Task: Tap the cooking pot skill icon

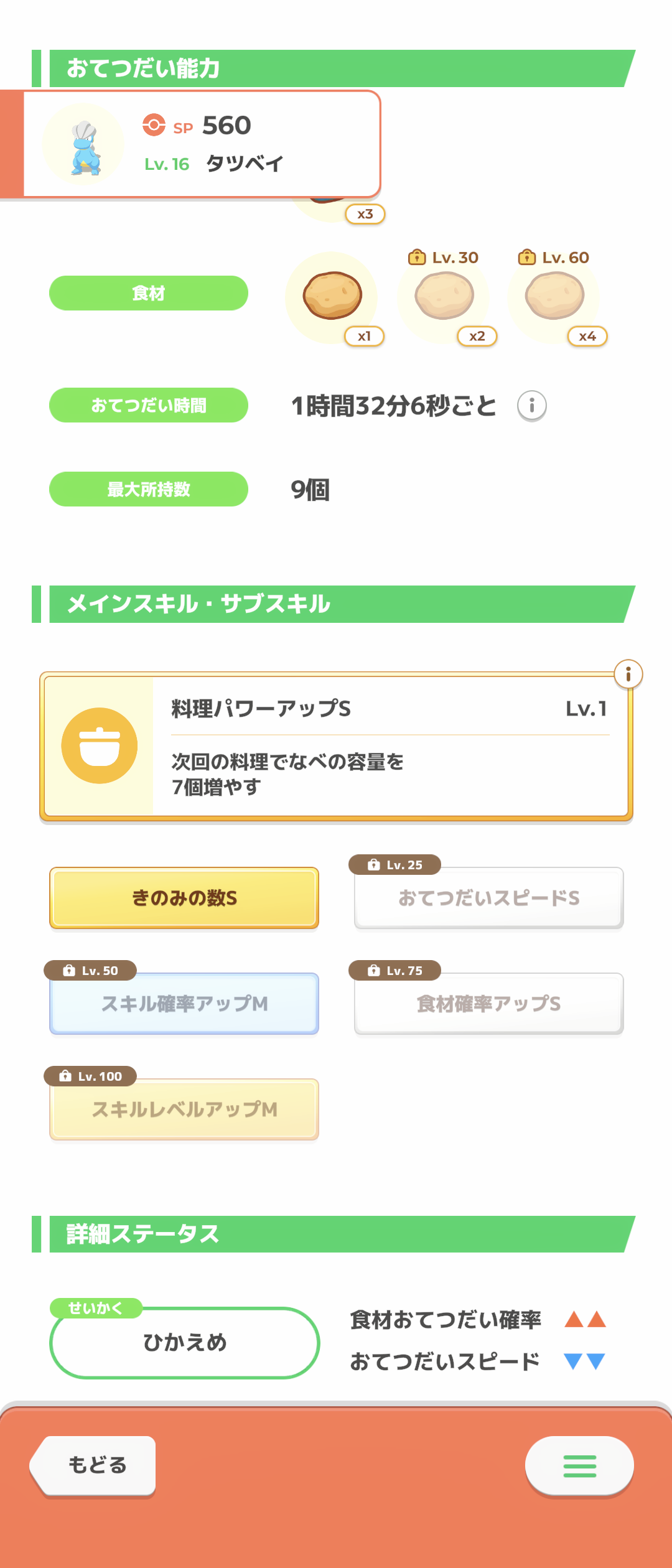Action: click(x=100, y=745)
